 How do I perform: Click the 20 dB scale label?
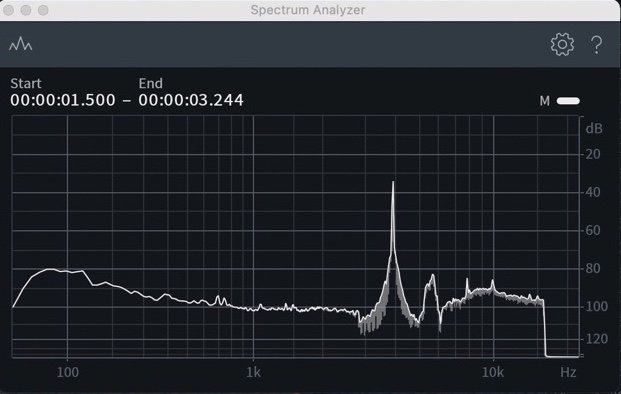pyautogui.click(x=593, y=154)
